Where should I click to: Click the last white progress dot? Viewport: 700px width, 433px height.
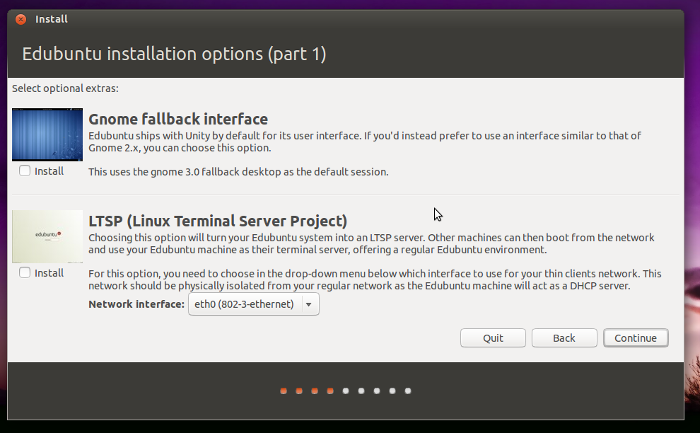[408, 391]
